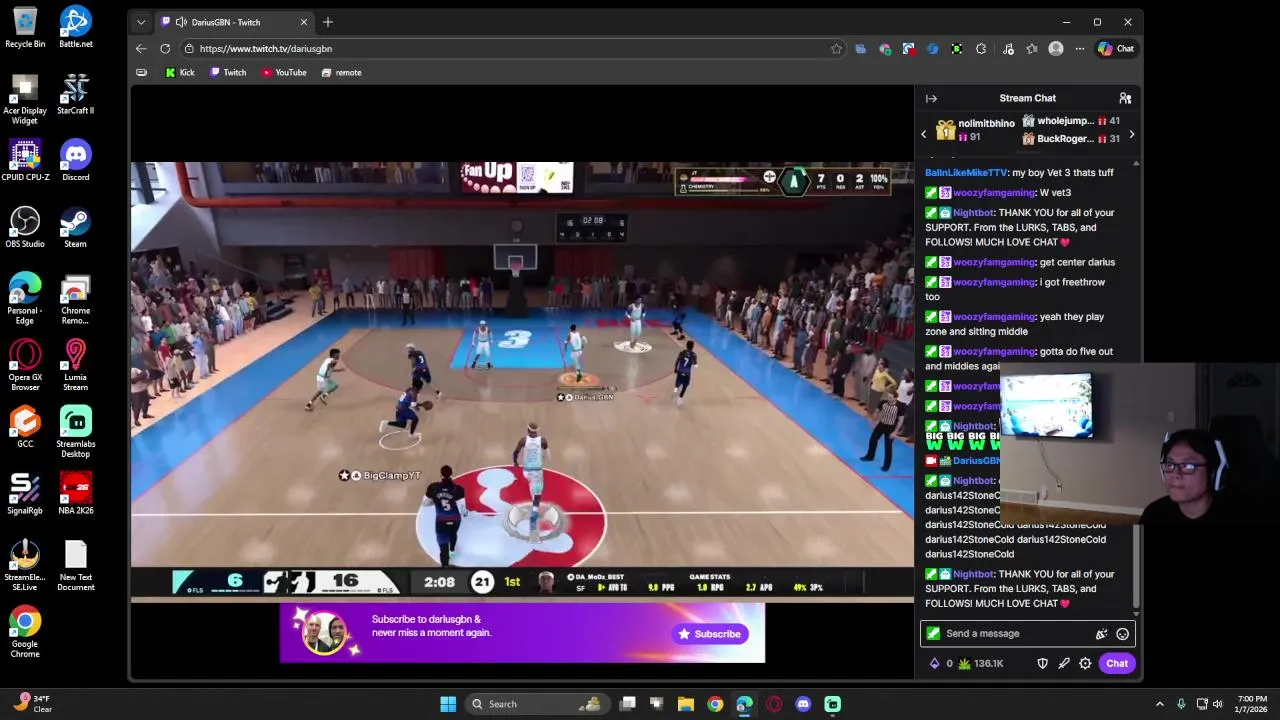1280x720 pixels.
Task: Open BallnLikeMikeTTV's profile from chat
Action: [x=966, y=173]
